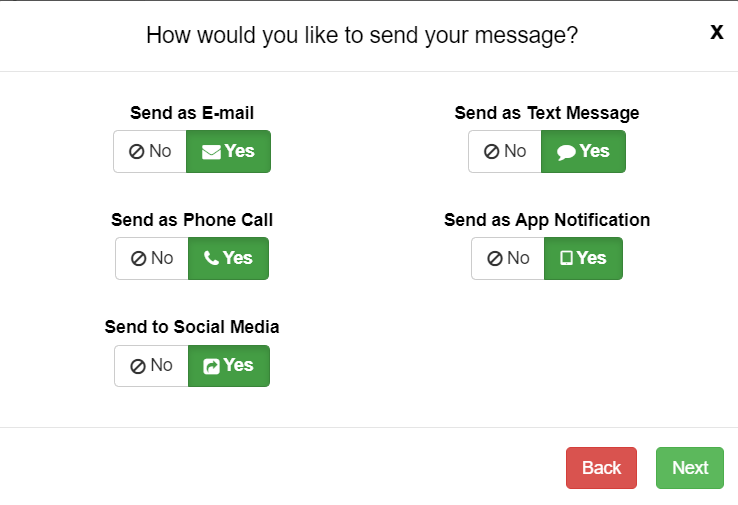Close the dialog with the X

click(716, 32)
